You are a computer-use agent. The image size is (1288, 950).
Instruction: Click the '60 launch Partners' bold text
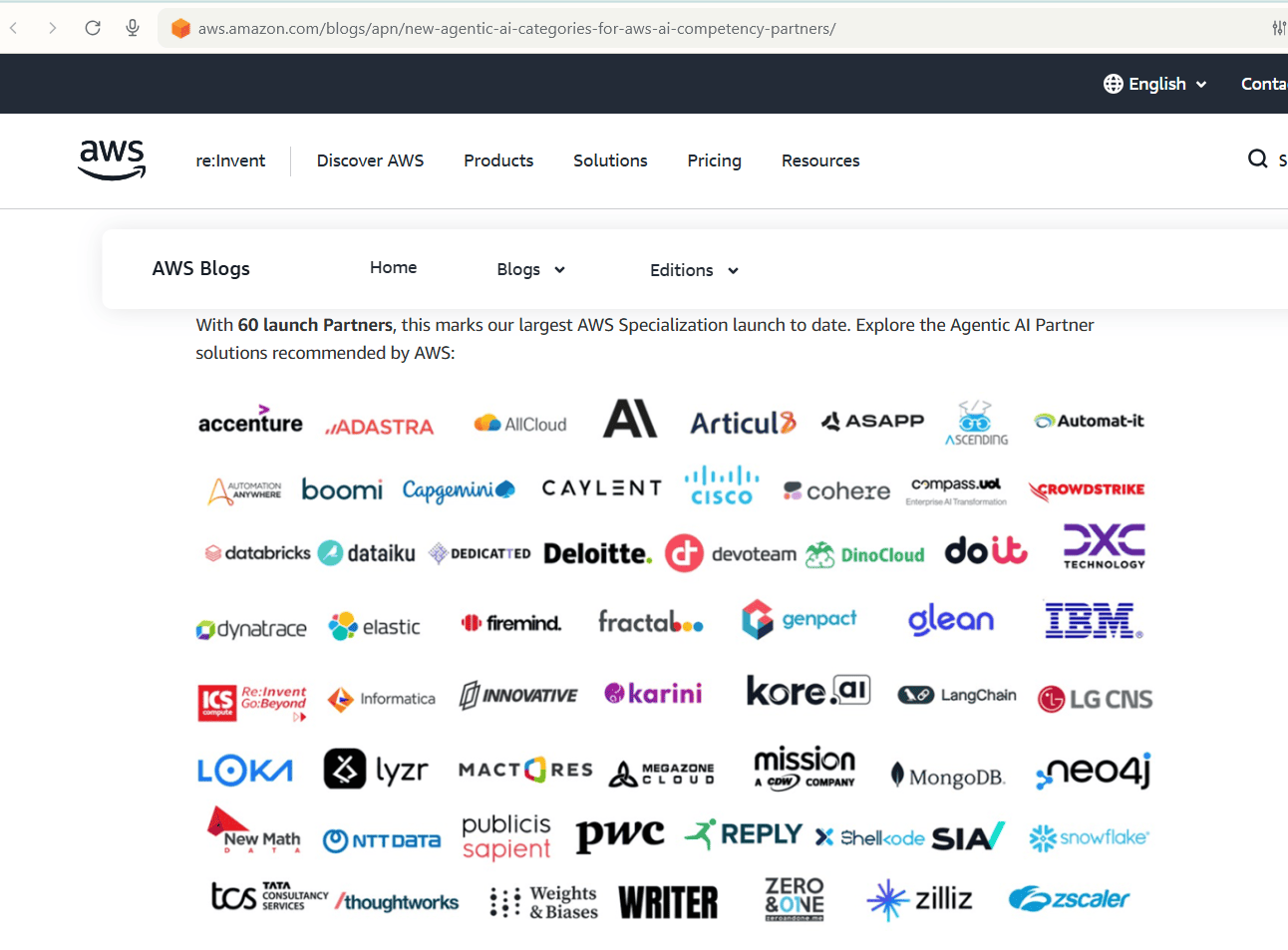(x=315, y=325)
